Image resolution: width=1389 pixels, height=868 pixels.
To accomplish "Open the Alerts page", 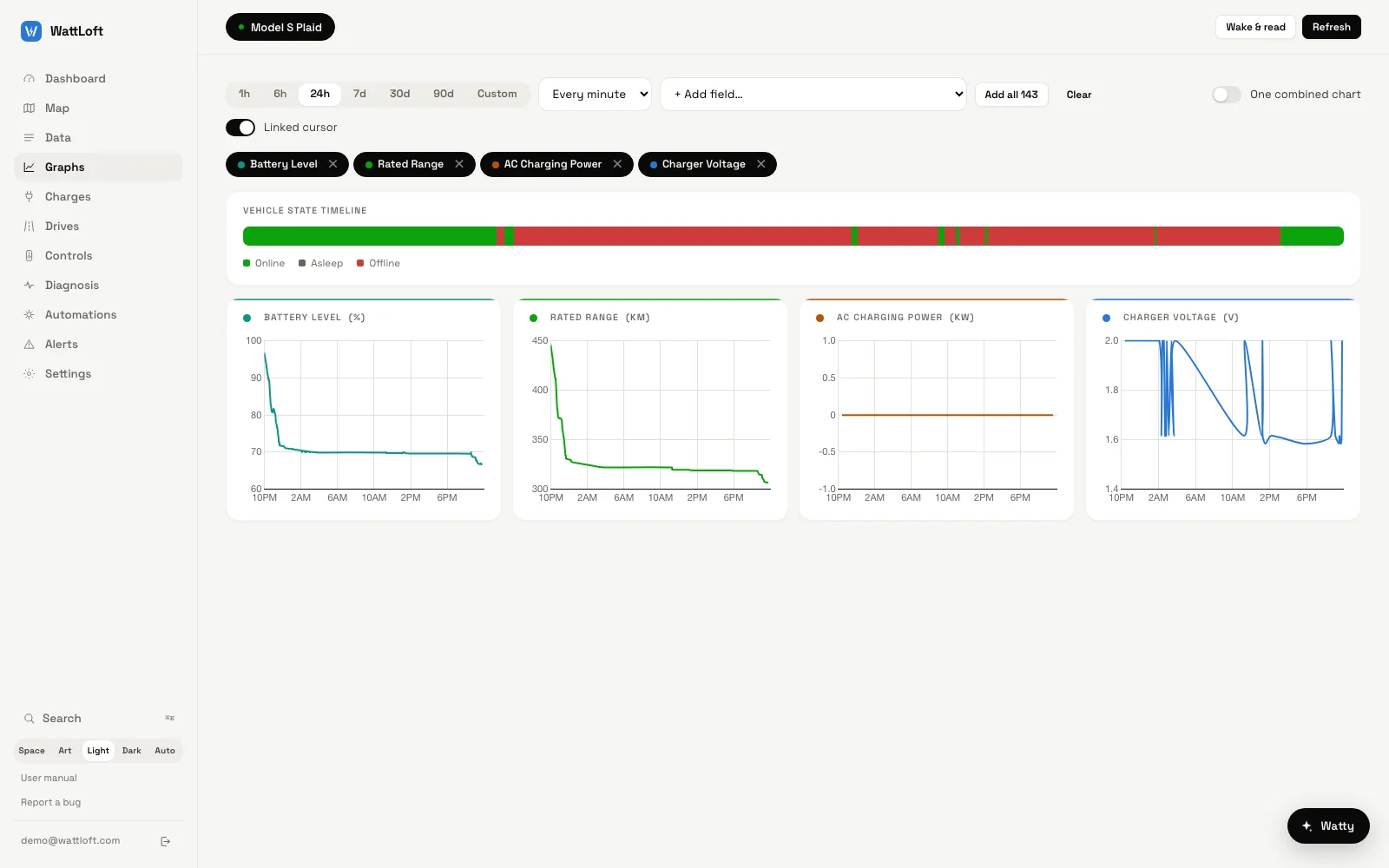I will [x=98, y=345].
